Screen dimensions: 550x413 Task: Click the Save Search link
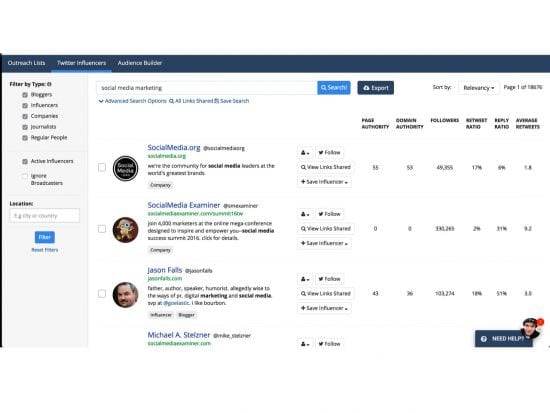[232, 101]
